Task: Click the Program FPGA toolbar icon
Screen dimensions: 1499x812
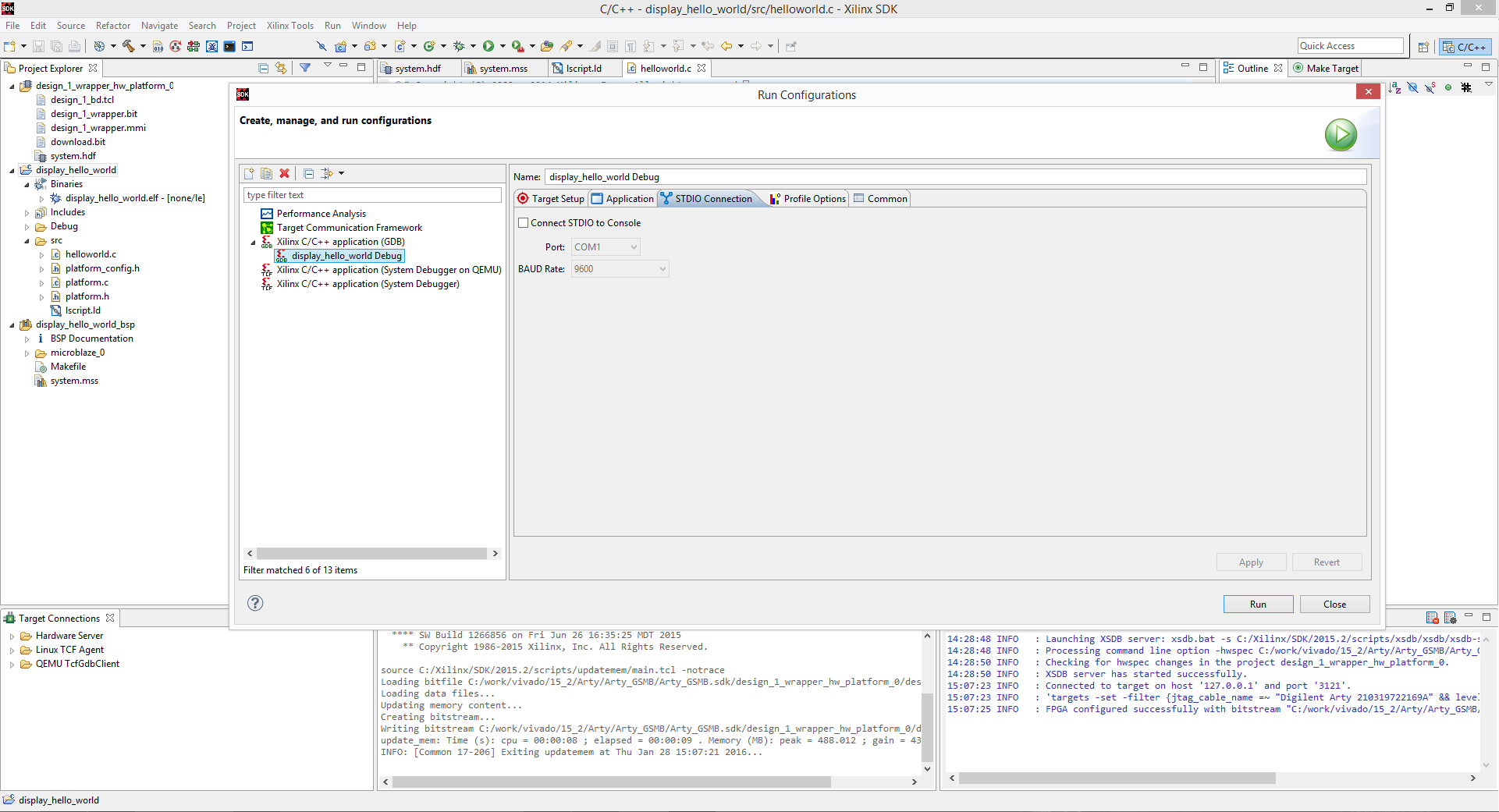Action: pos(194,46)
